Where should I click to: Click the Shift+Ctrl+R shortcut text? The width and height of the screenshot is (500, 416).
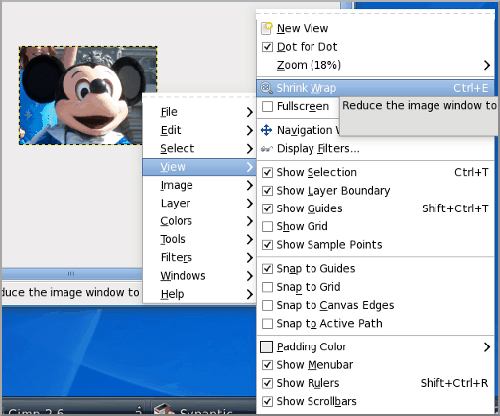[x=454, y=383]
